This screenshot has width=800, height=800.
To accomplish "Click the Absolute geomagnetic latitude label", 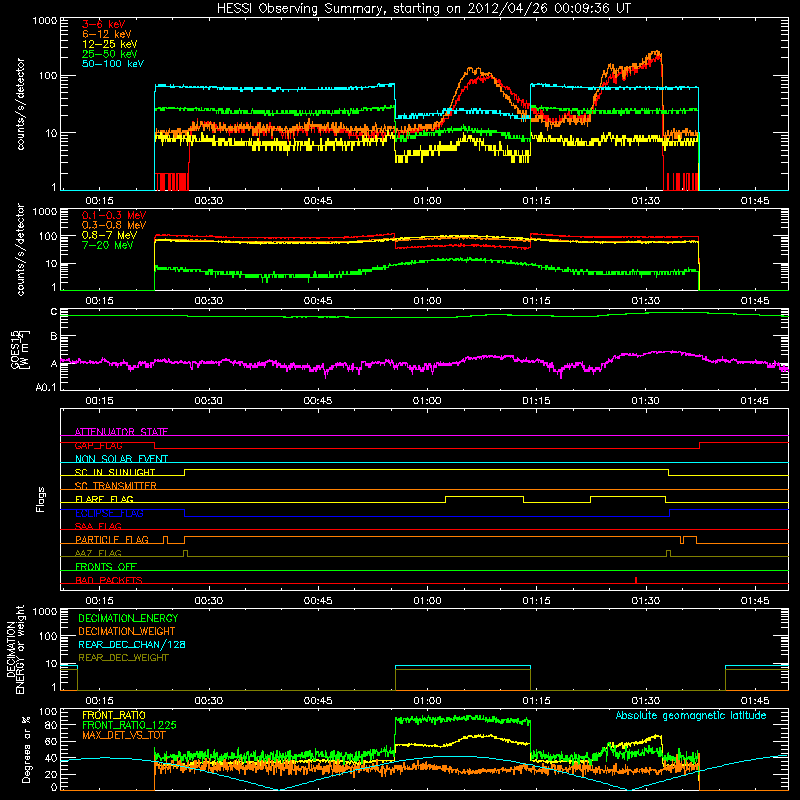I will 691,715.
